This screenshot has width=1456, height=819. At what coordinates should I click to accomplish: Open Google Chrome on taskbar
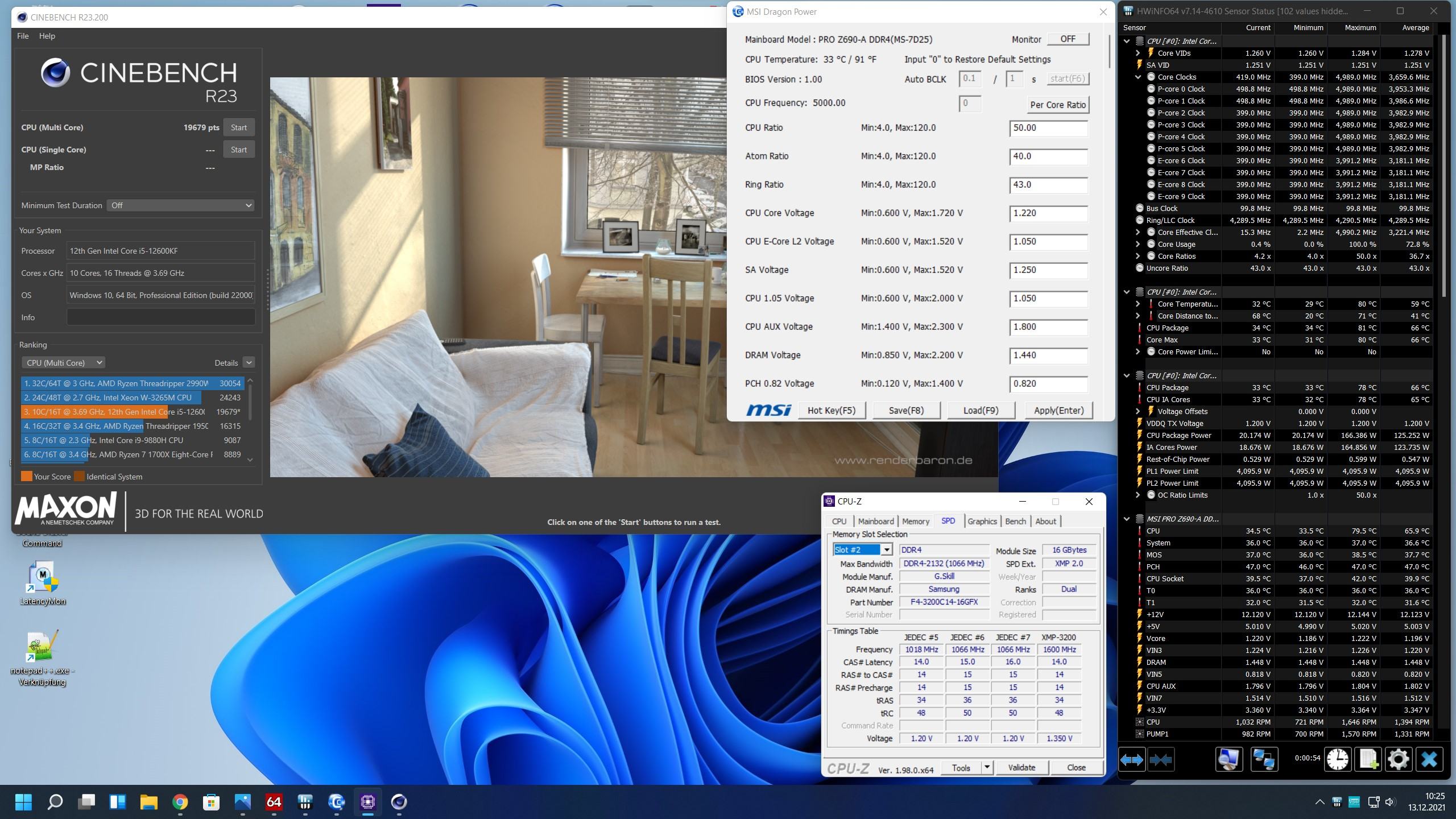click(180, 802)
